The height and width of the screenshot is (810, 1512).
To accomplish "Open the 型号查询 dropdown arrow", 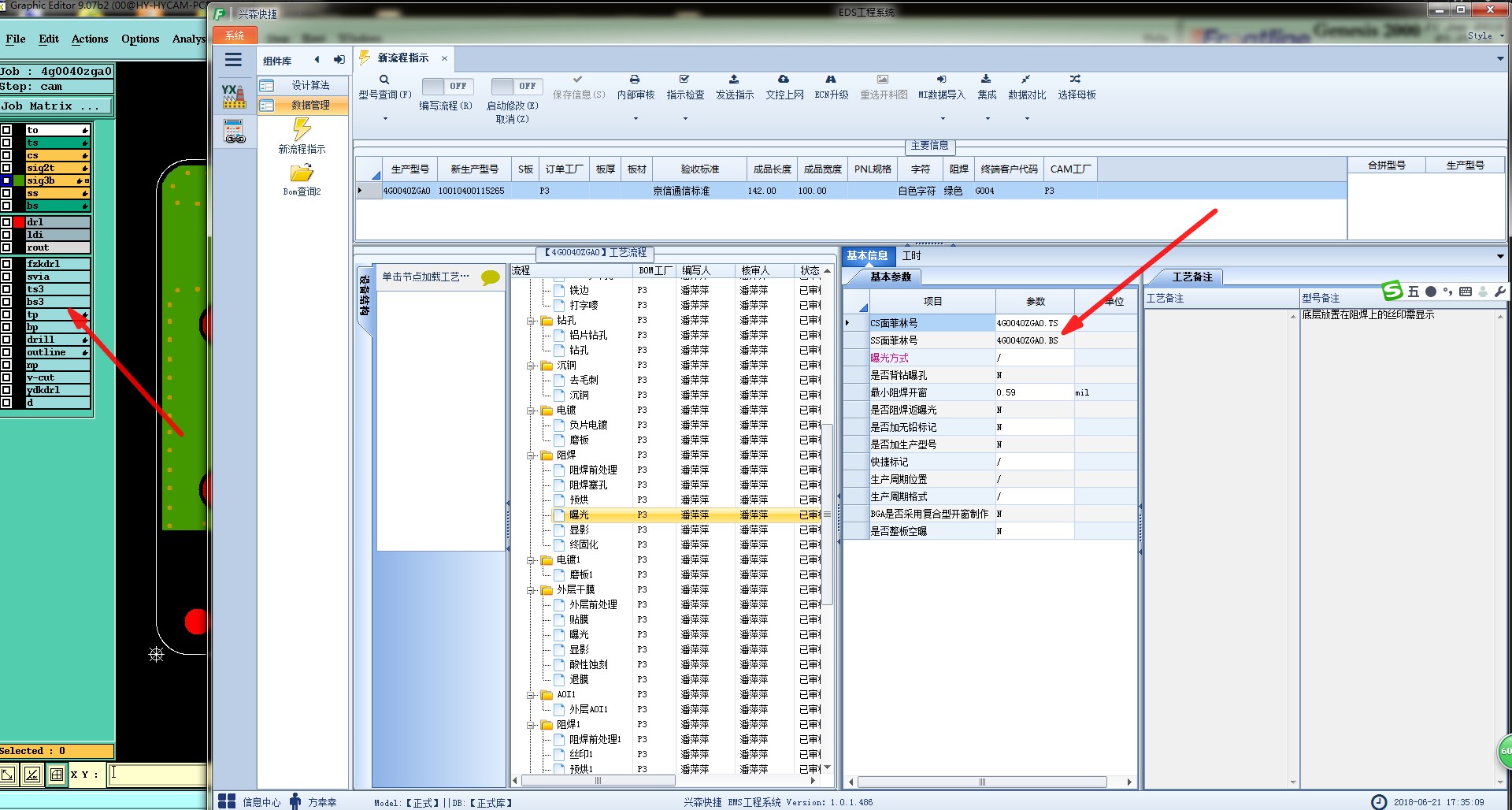I will click(x=385, y=119).
